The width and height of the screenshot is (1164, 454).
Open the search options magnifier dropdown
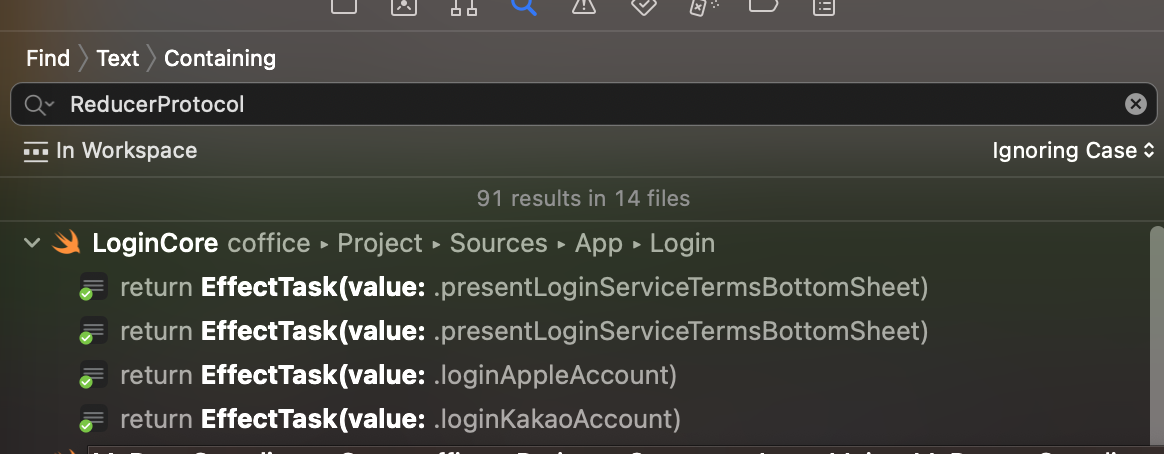click(39, 105)
